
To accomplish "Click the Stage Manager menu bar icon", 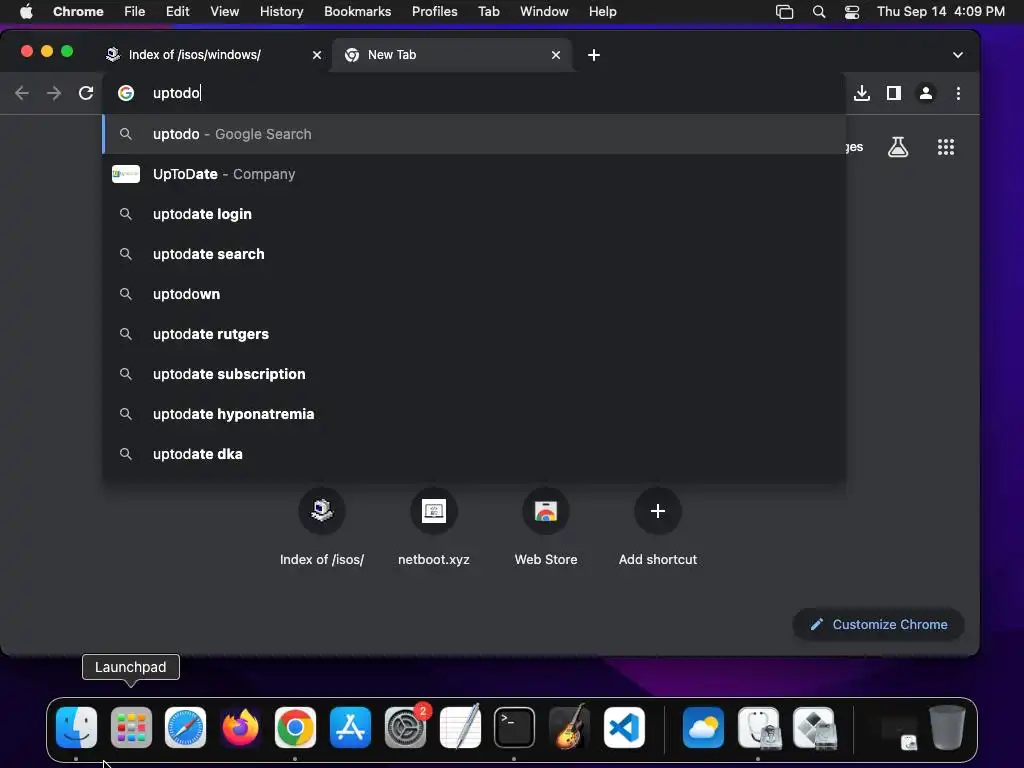I will coord(784,12).
